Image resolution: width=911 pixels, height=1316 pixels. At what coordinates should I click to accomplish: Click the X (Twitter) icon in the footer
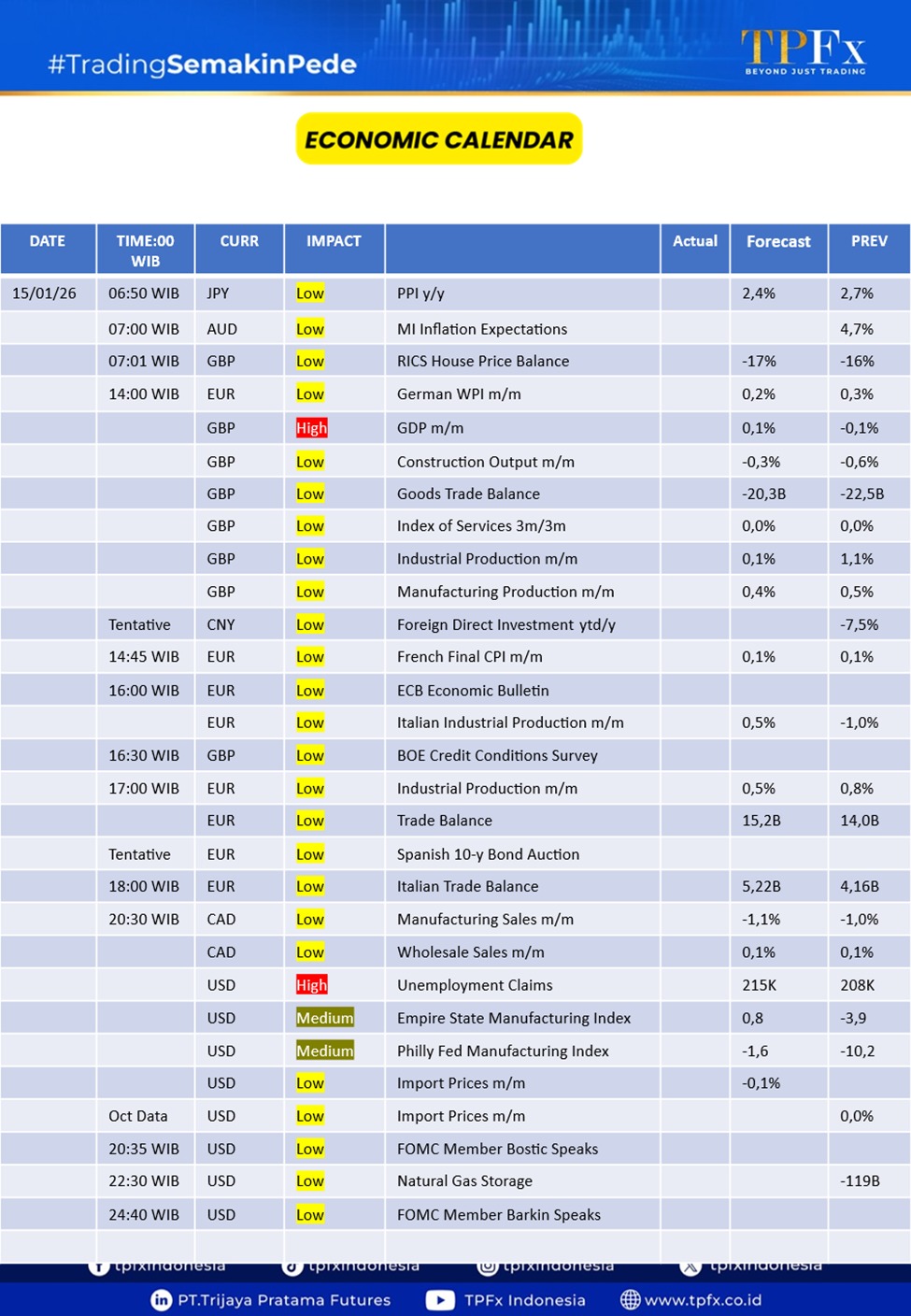click(690, 1266)
